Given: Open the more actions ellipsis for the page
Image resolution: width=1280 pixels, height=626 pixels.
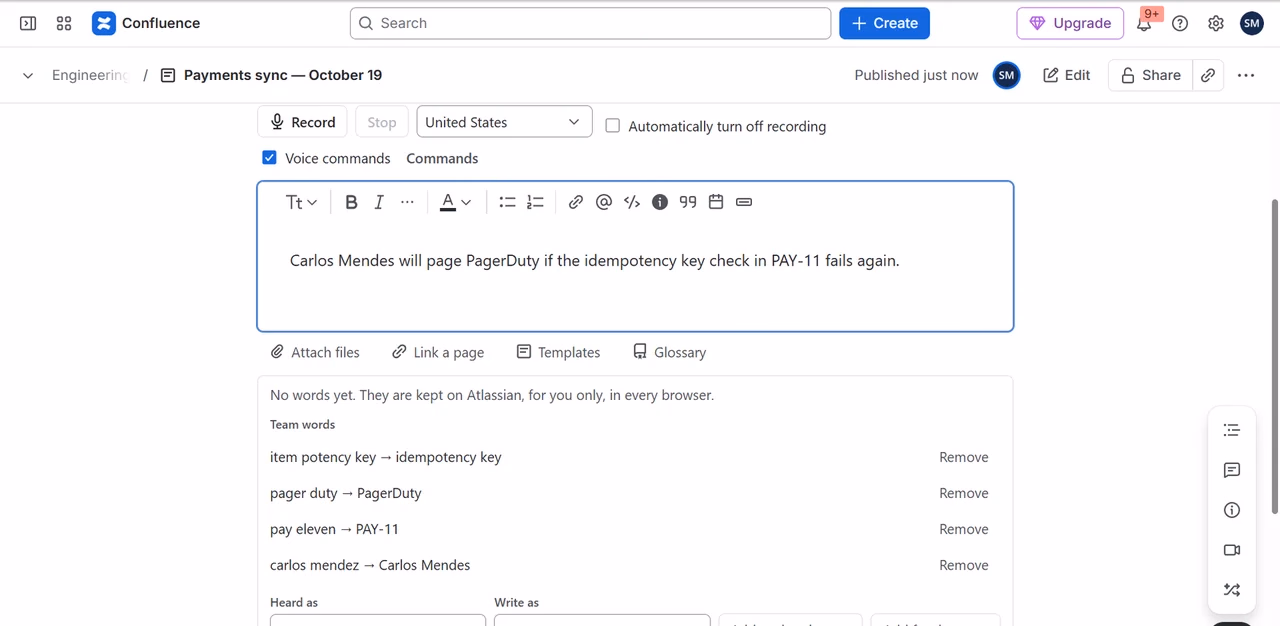Looking at the screenshot, I should 1246,75.
